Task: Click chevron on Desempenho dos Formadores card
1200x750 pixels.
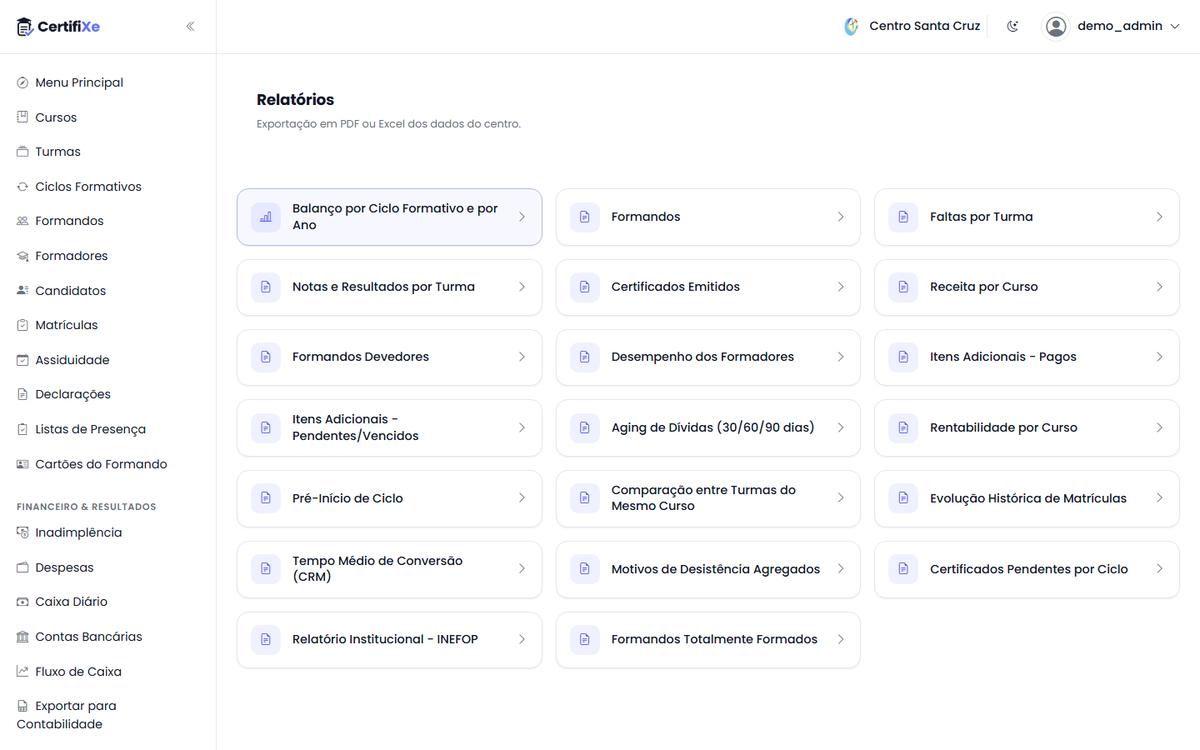Action: click(x=840, y=357)
